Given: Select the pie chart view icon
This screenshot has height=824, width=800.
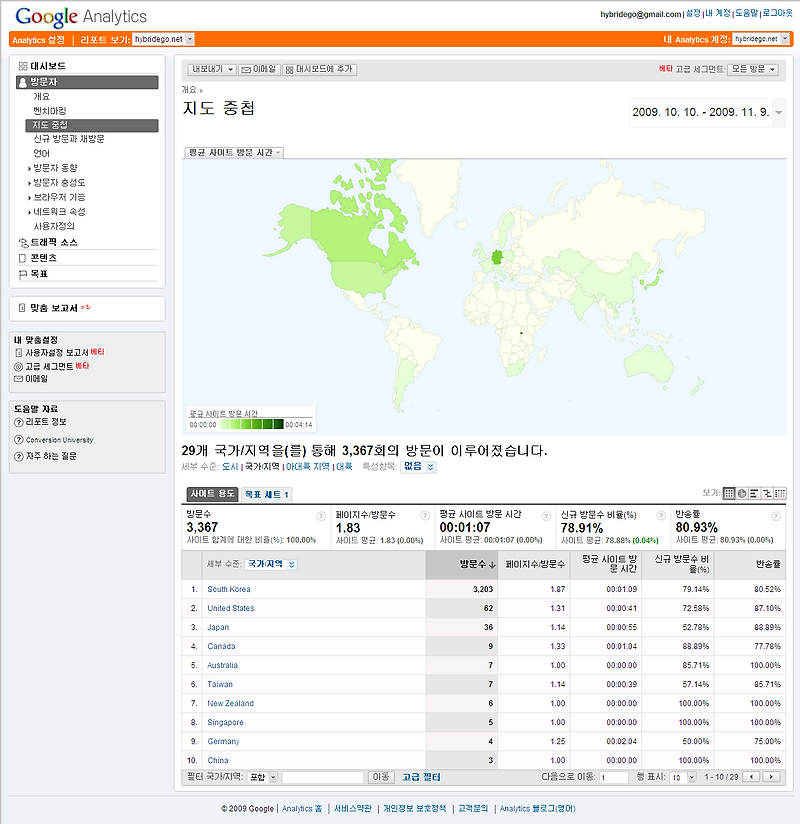Looking at the screenshot, I should coord(742,492).
